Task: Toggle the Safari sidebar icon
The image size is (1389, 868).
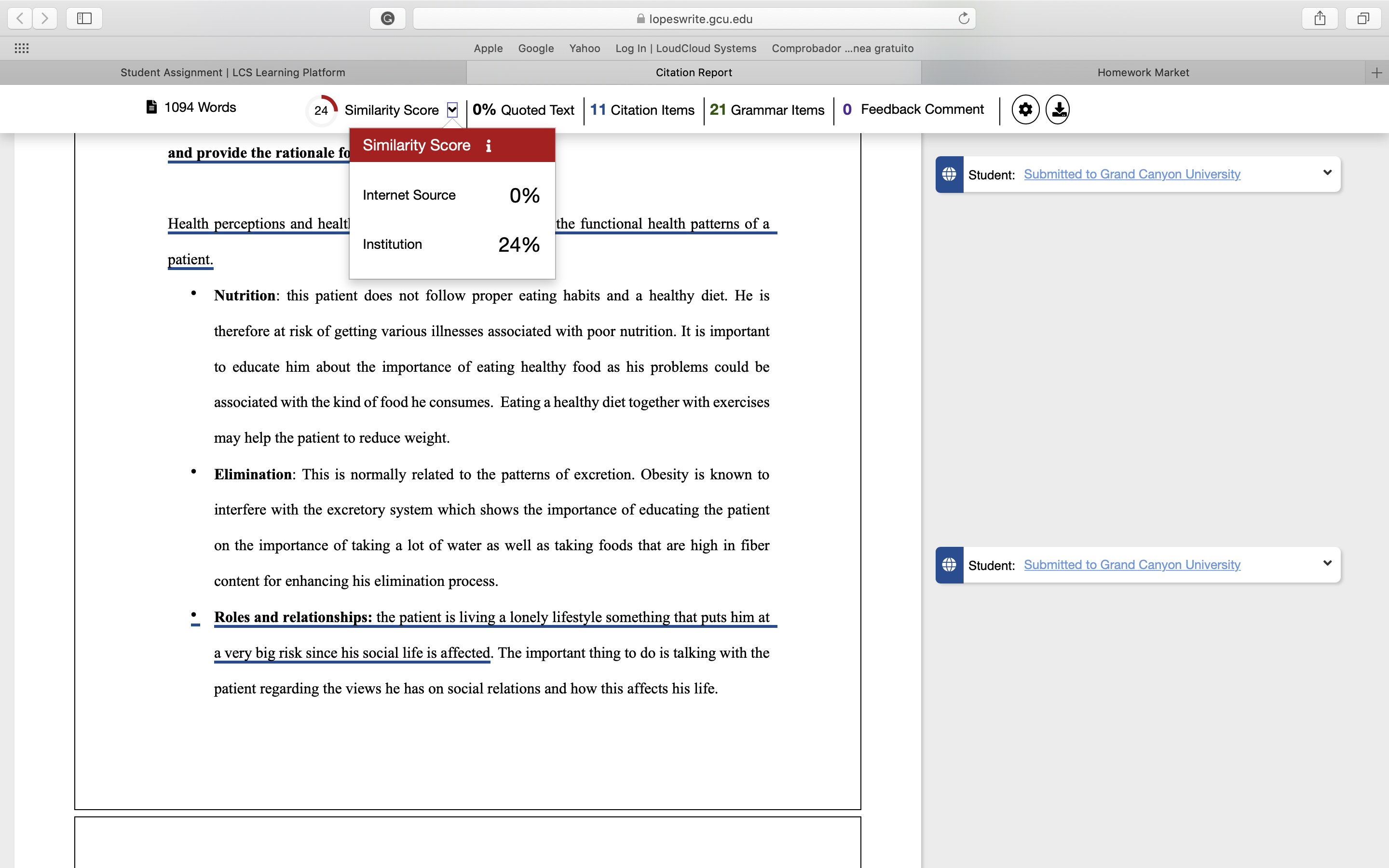Action: click(x=84, y=18)
